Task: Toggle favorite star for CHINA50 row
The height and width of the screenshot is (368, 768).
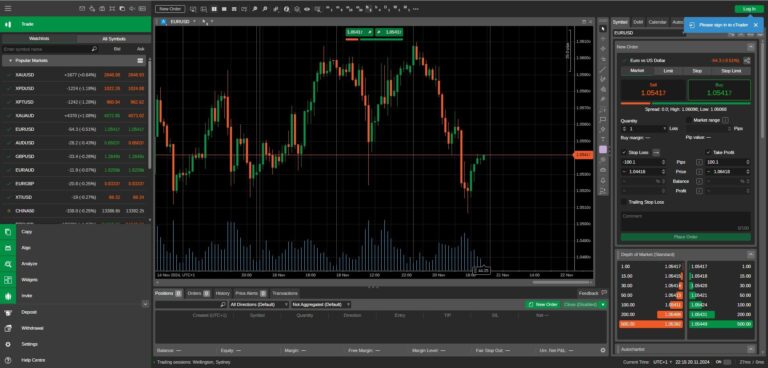Action: tap(8, 211)
